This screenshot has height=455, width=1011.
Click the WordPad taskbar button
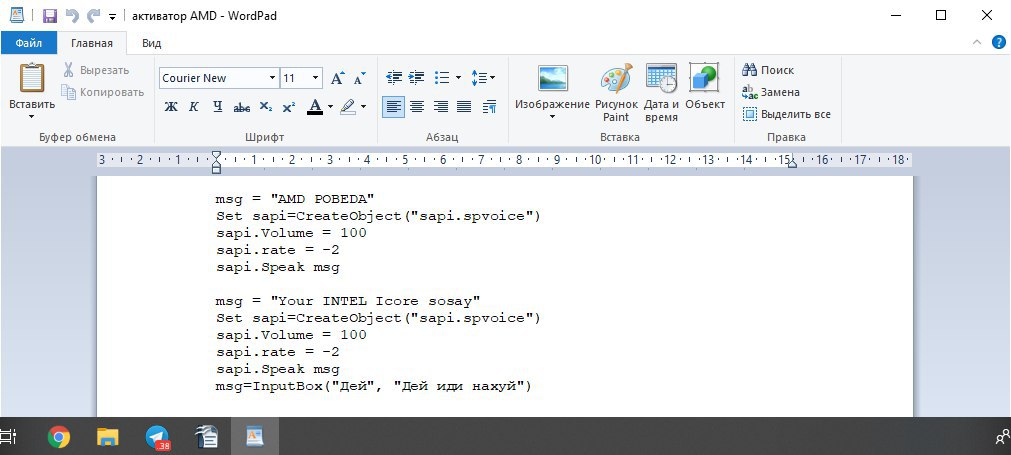pos(255,437)
